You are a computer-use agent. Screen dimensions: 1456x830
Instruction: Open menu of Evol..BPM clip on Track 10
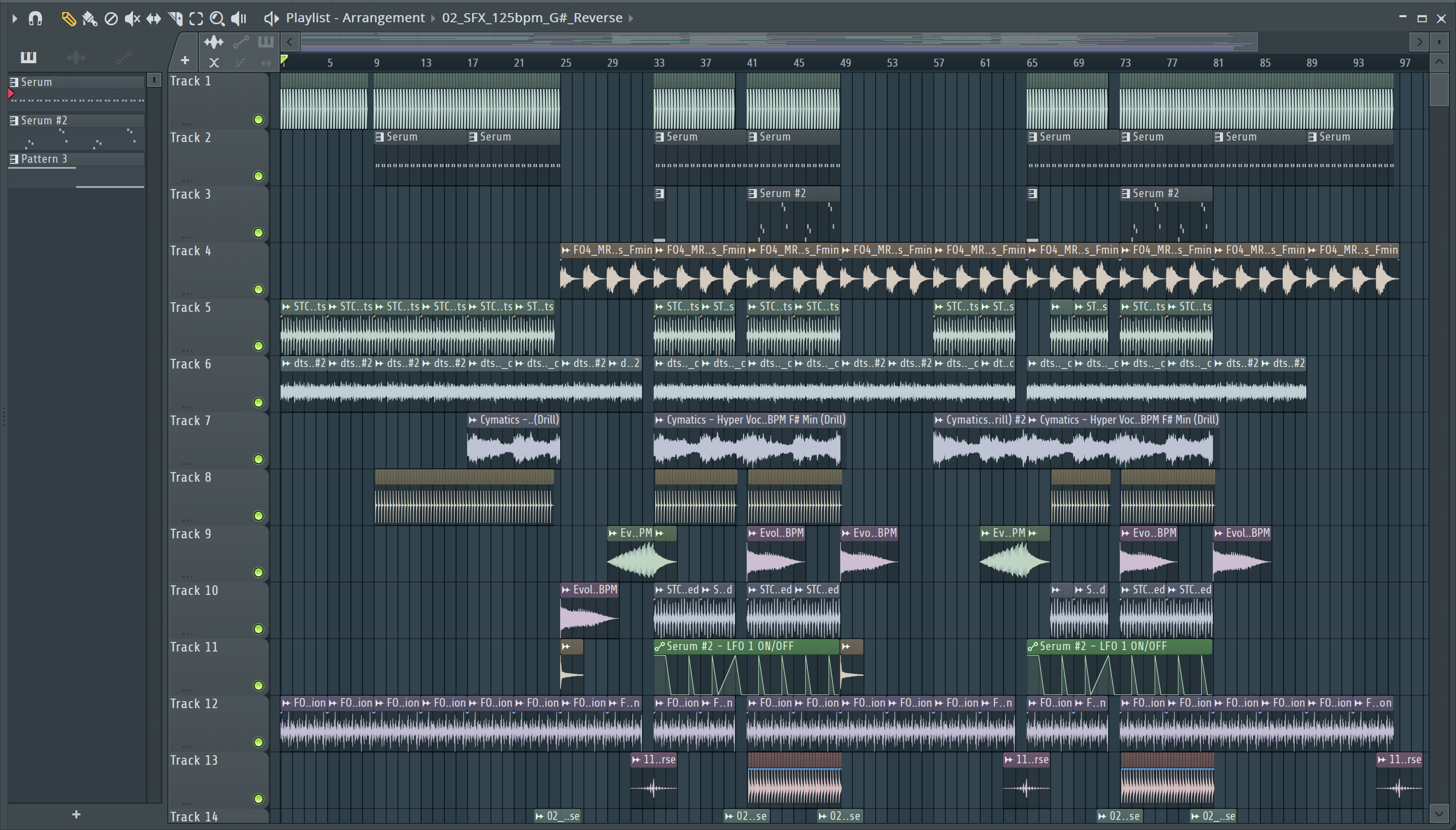click(x=566, y=589)
